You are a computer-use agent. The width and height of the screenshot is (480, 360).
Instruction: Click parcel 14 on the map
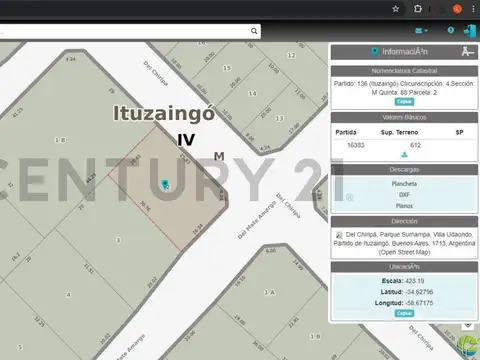pyautogui.click(x=252, y=94)
